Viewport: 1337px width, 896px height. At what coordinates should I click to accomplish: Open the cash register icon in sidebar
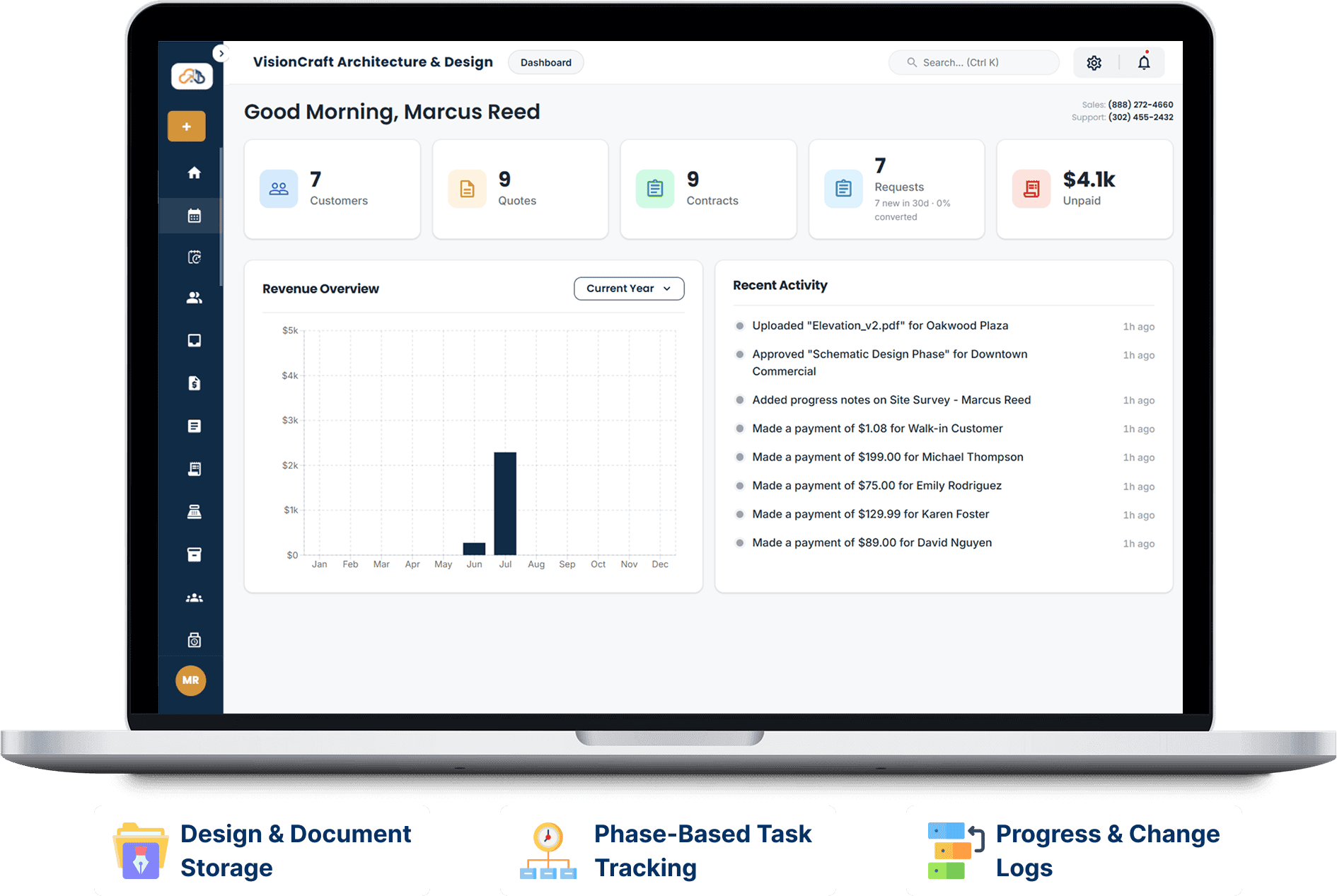(x=194, y=511)
